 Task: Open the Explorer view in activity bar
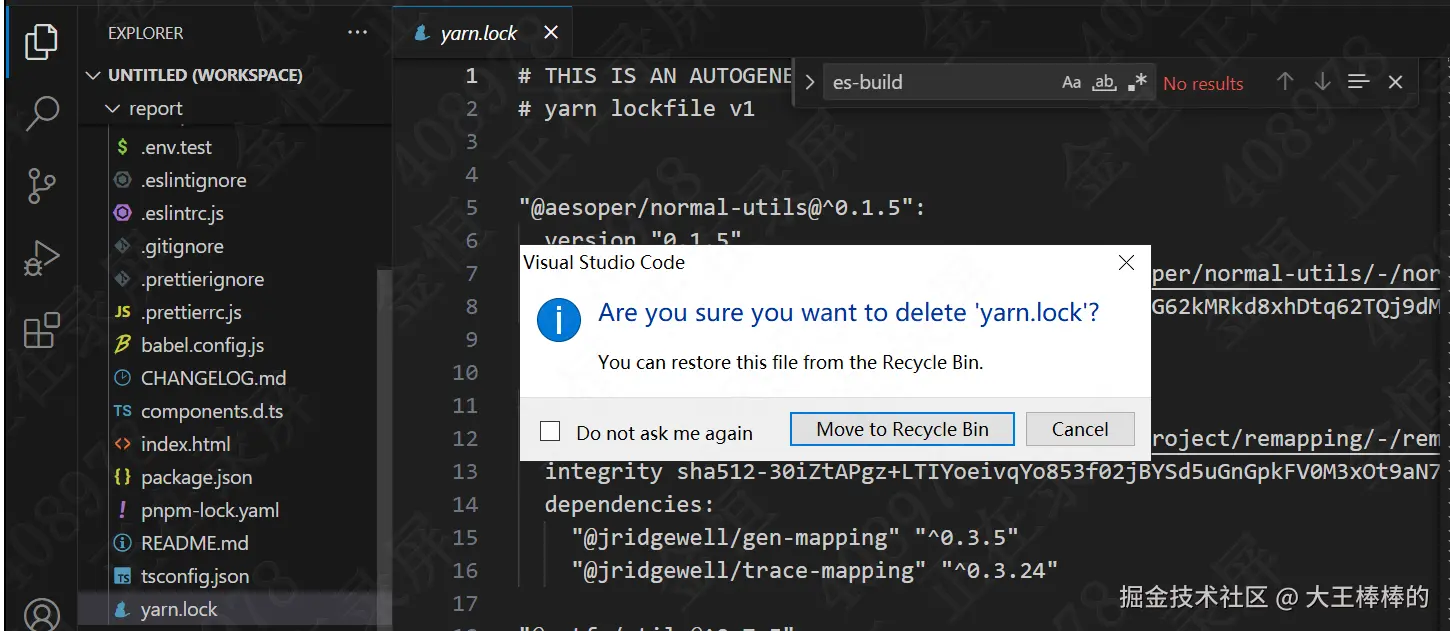[x=41, y=42]
